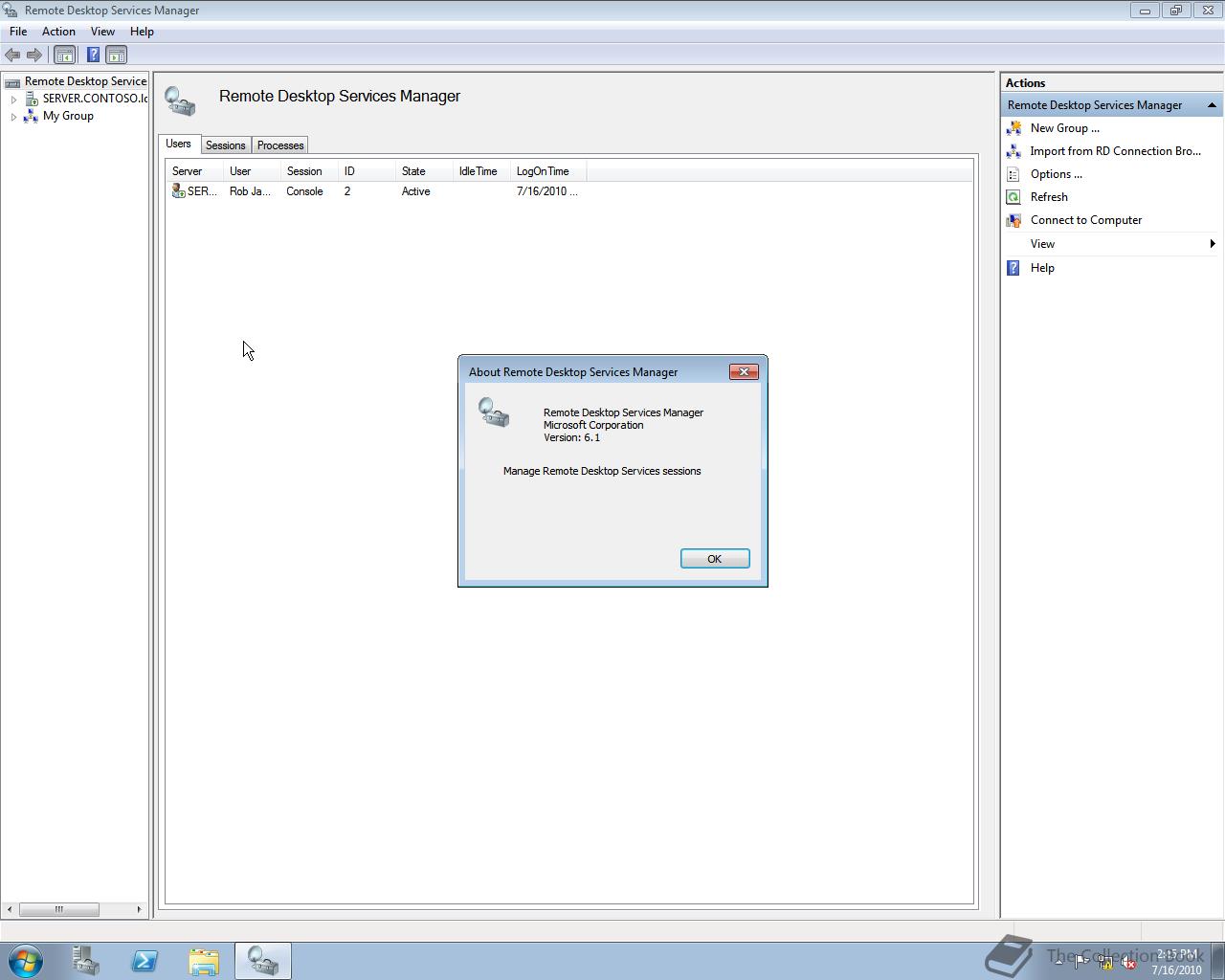This screenshot has width=1225, height=980.
Task: Collapse the Remote Desktop Services Manager actions section
Action: pyautogui.click(x=1212, y=105)
